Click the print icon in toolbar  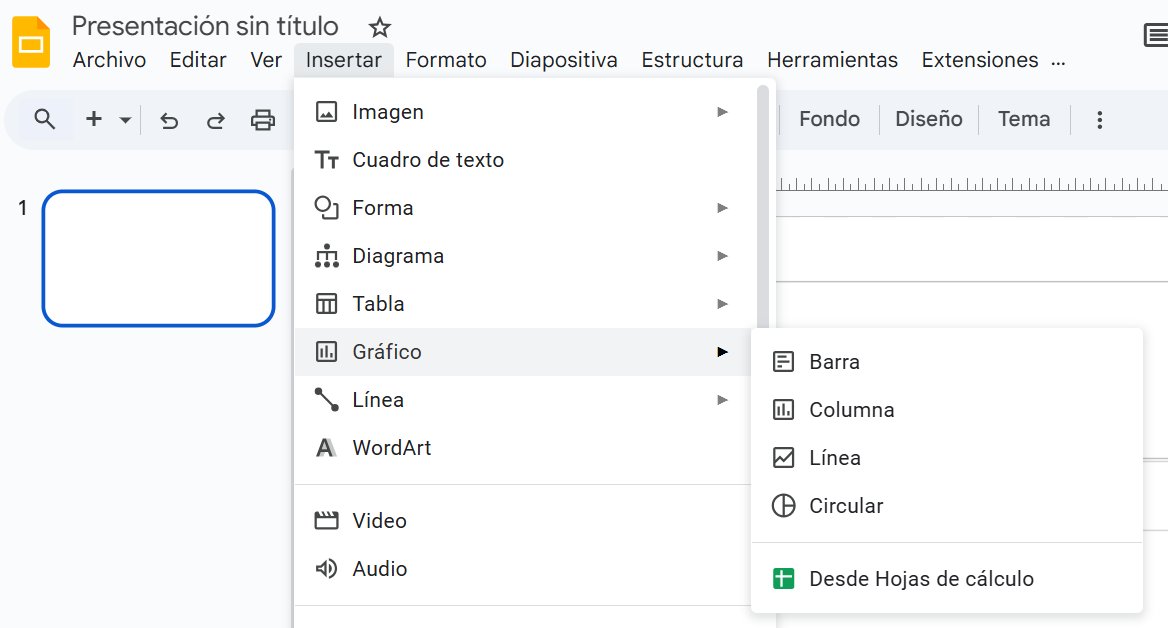click(x=262, y=120)
